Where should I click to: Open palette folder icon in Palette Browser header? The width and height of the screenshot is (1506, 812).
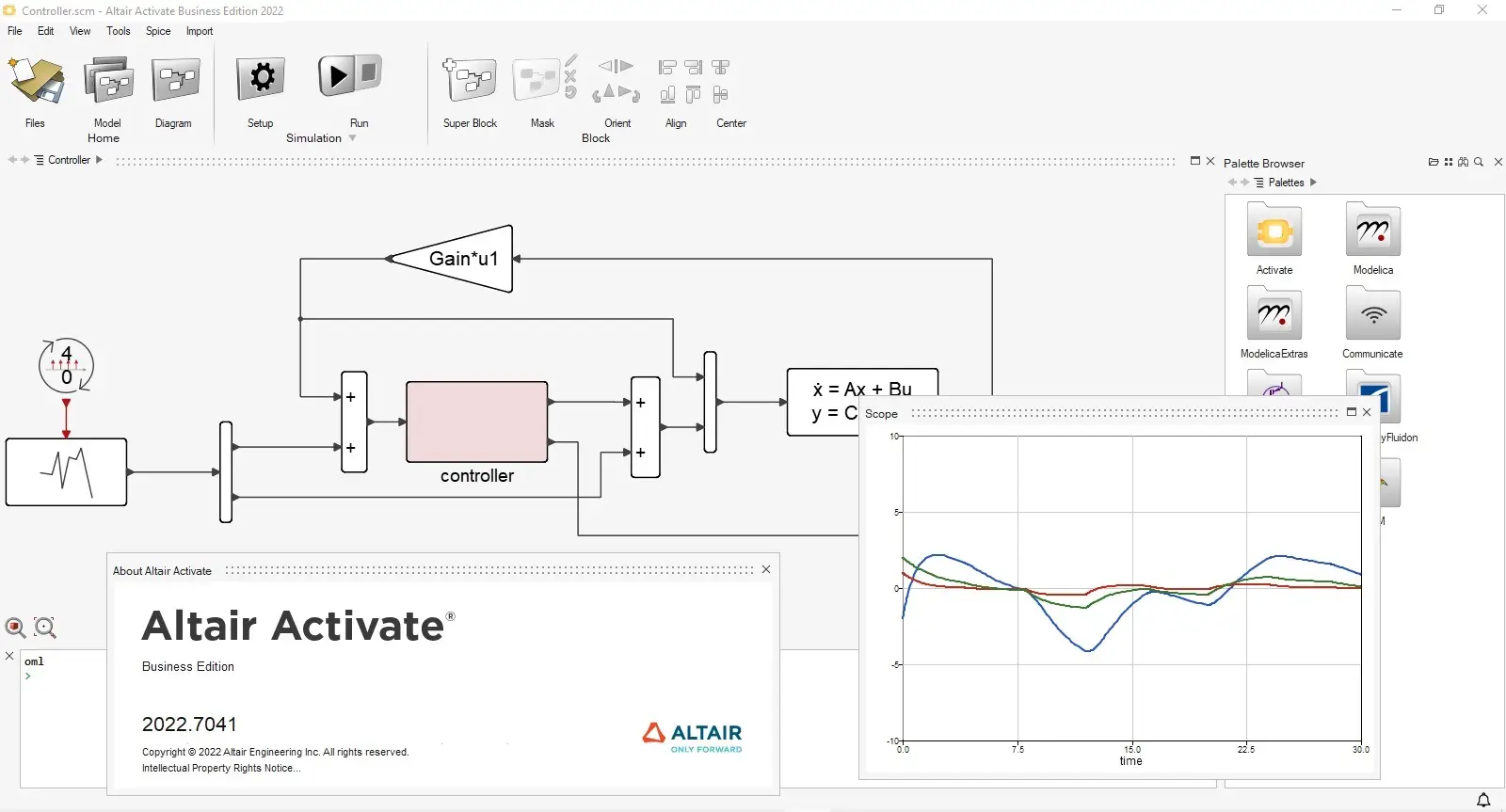pyautogui.click(x=1434, y=162)
